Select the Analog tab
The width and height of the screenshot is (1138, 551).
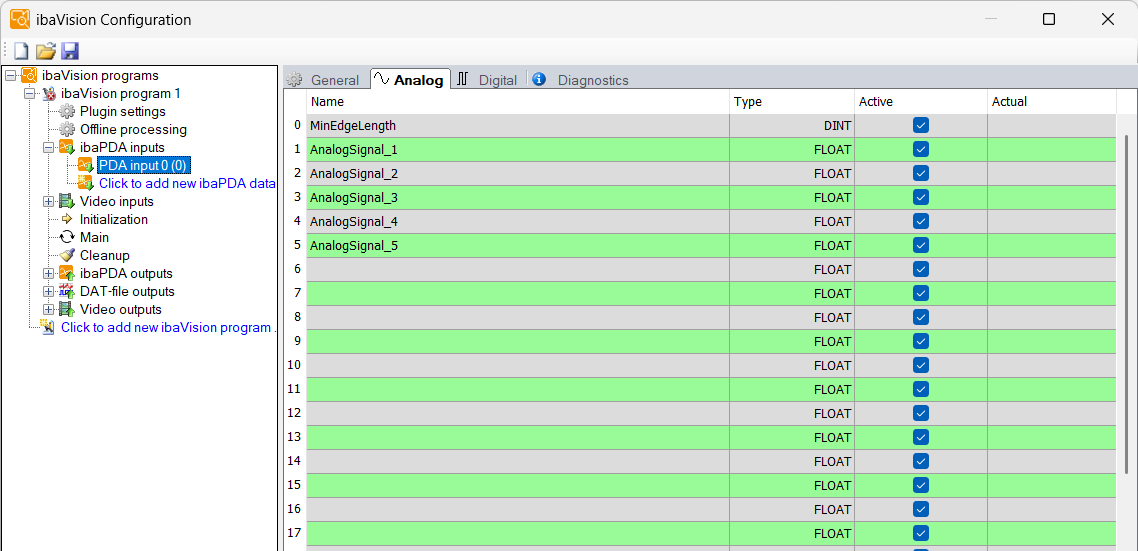click(x=411, y=79)
